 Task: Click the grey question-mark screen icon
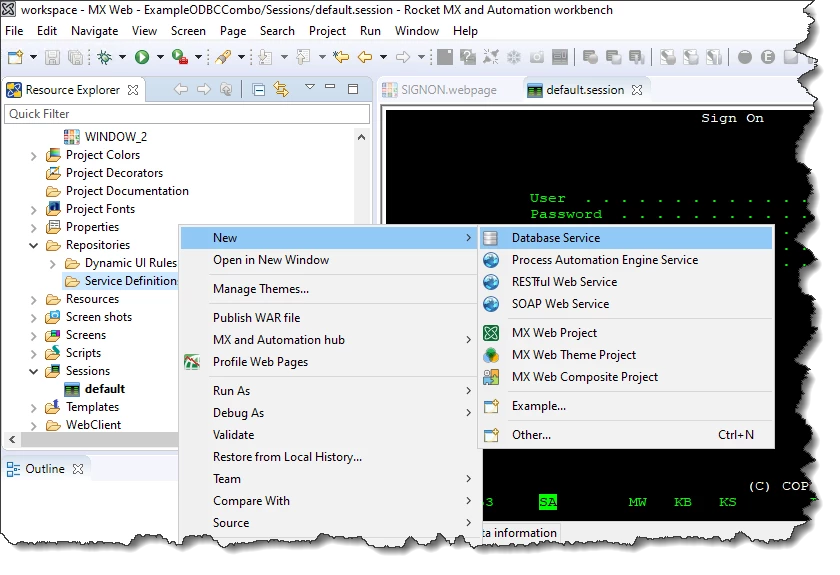coord(468,57)
